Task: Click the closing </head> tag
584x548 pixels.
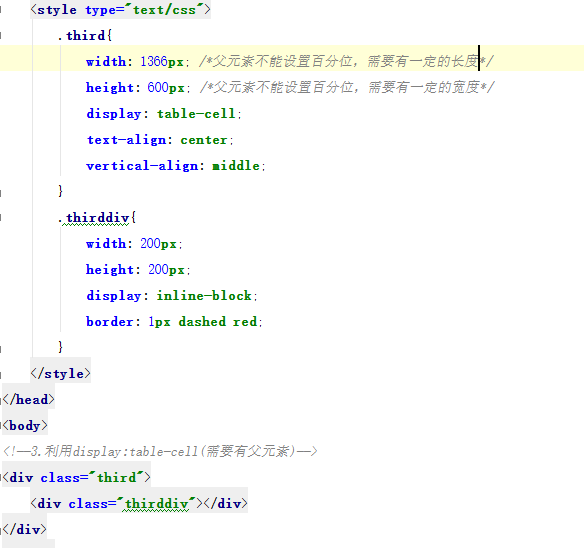Action: click(x=29, y=399)
